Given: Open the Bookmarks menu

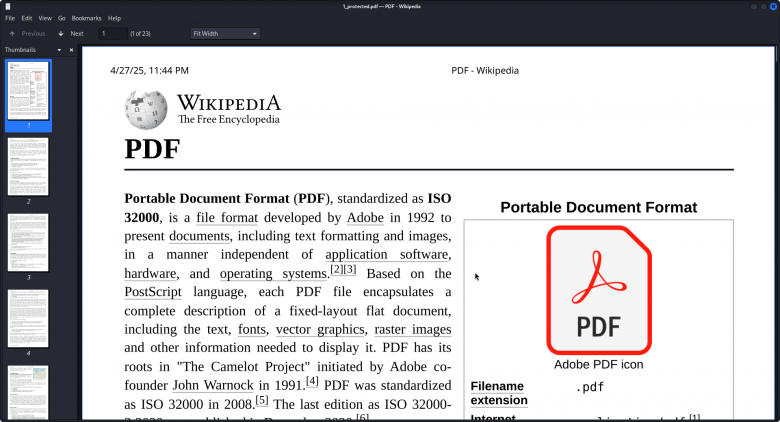Looking at the screenshot, I should pyautogui.click(x=87, y=18).
